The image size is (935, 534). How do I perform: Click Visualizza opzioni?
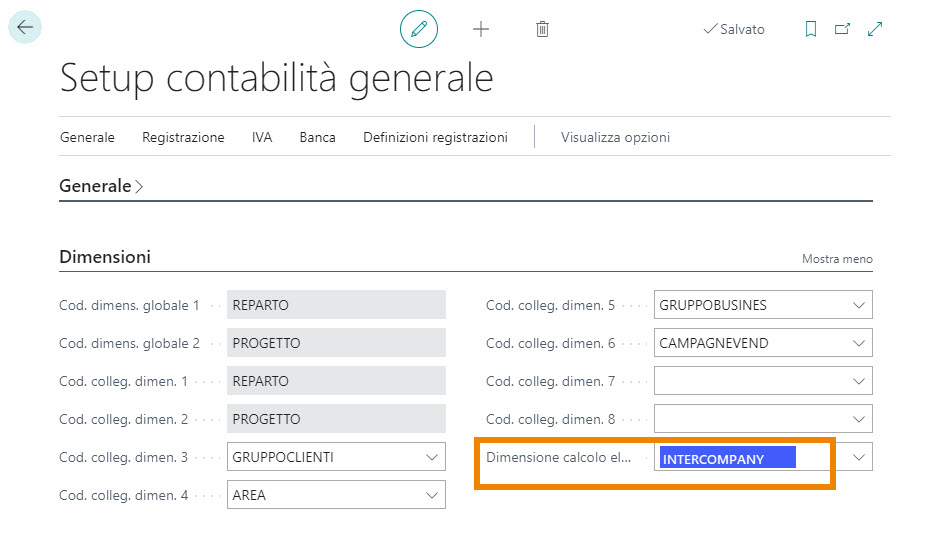tap(615, 137)
